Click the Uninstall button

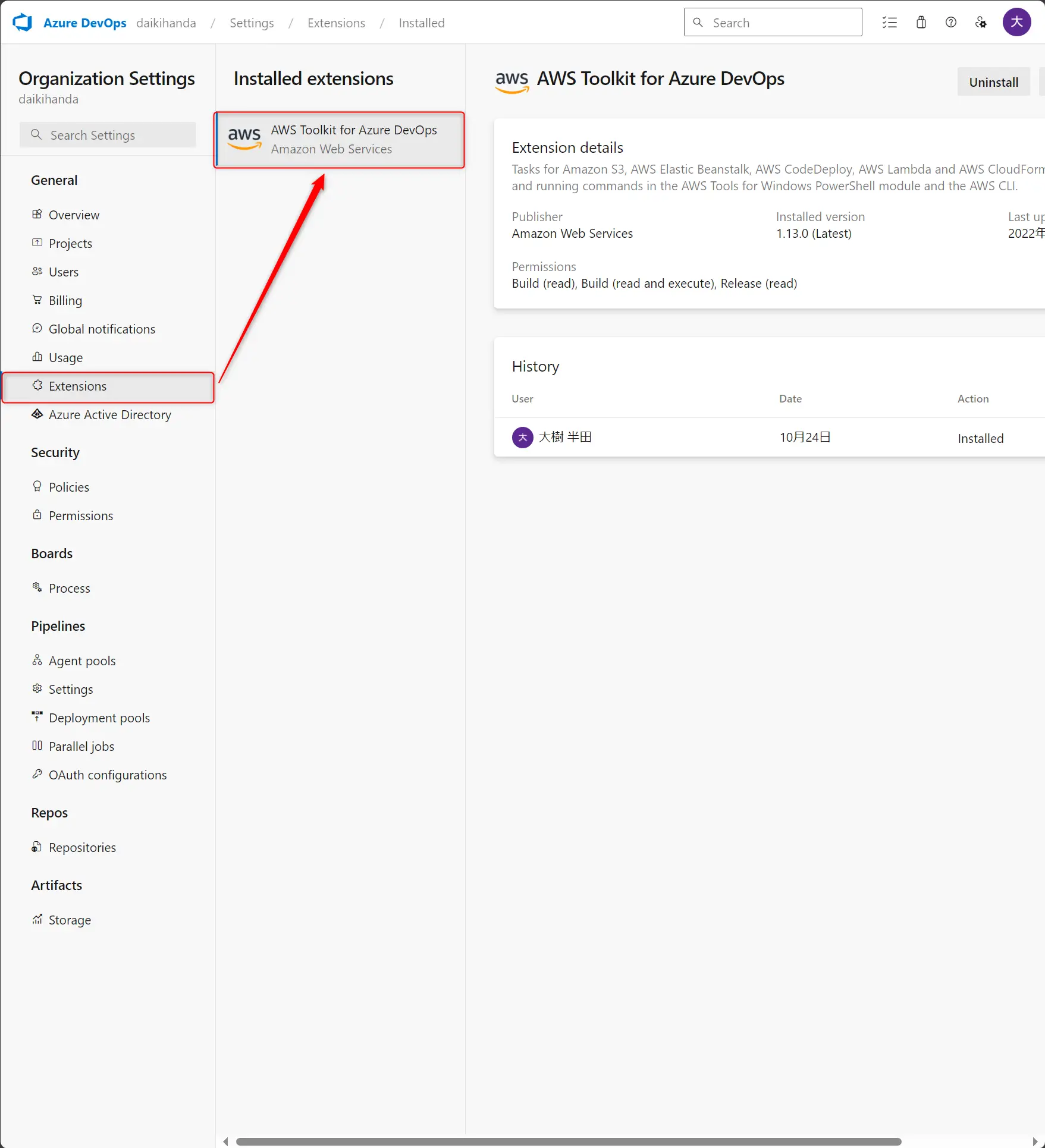[x=993, y=82]
